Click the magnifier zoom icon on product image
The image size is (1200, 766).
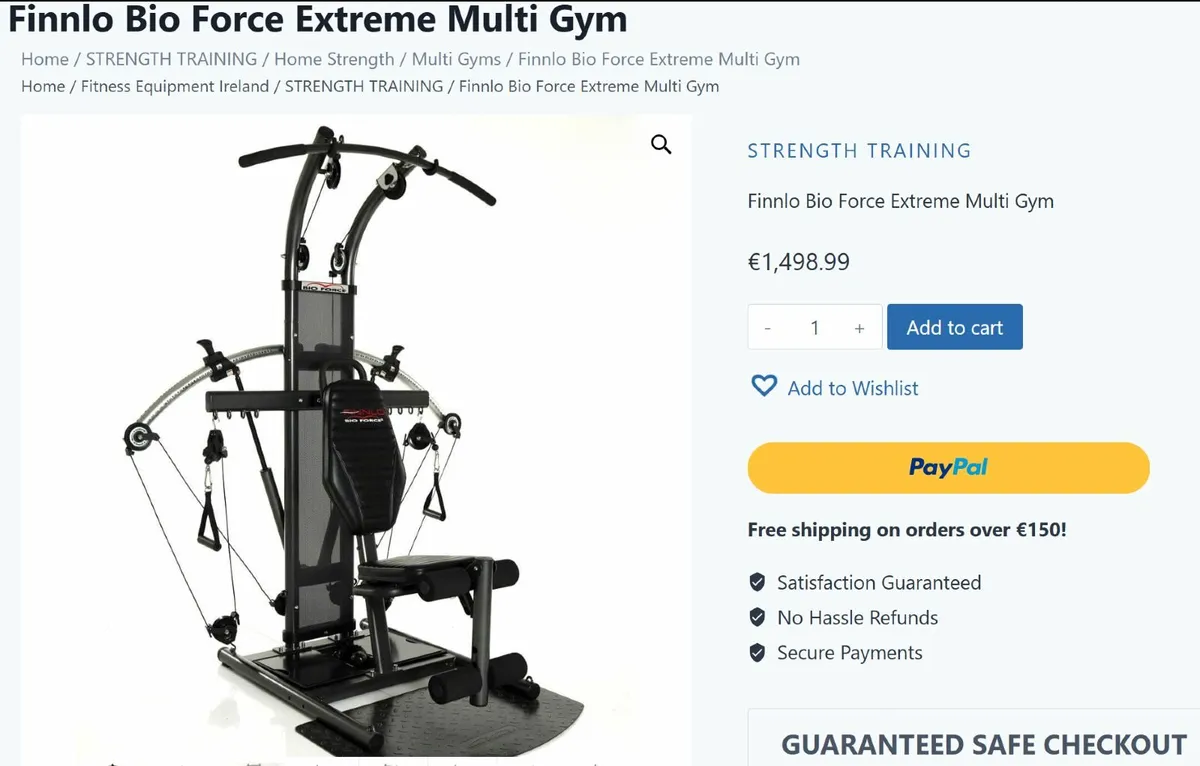pyautogui.click(x=661, y=144)
